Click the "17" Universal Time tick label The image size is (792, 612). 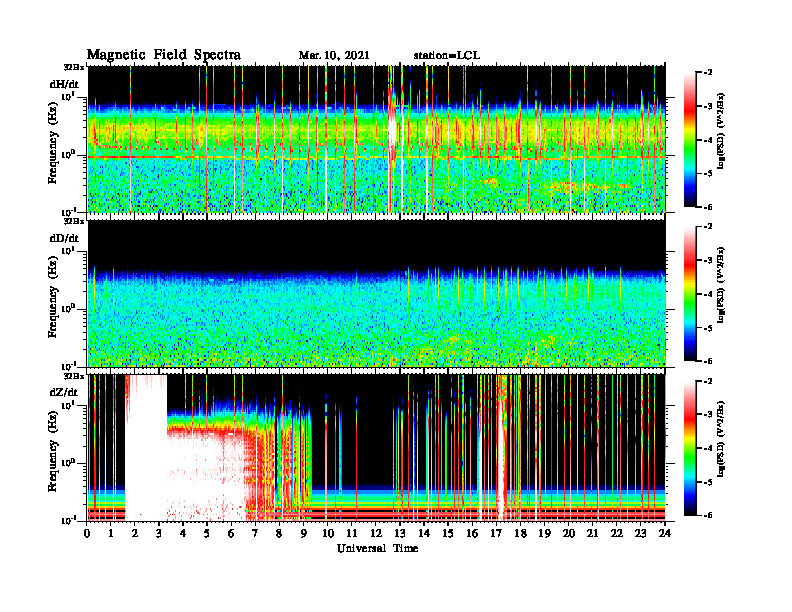tap(497, 533)
